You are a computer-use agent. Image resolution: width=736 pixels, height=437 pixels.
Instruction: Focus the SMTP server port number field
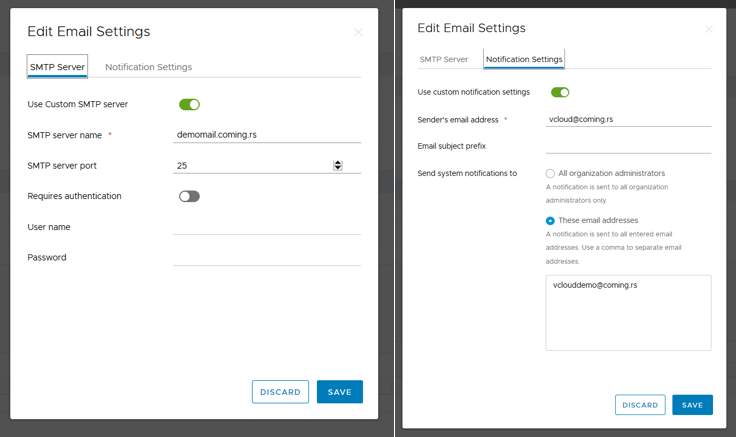pos(250,166)
